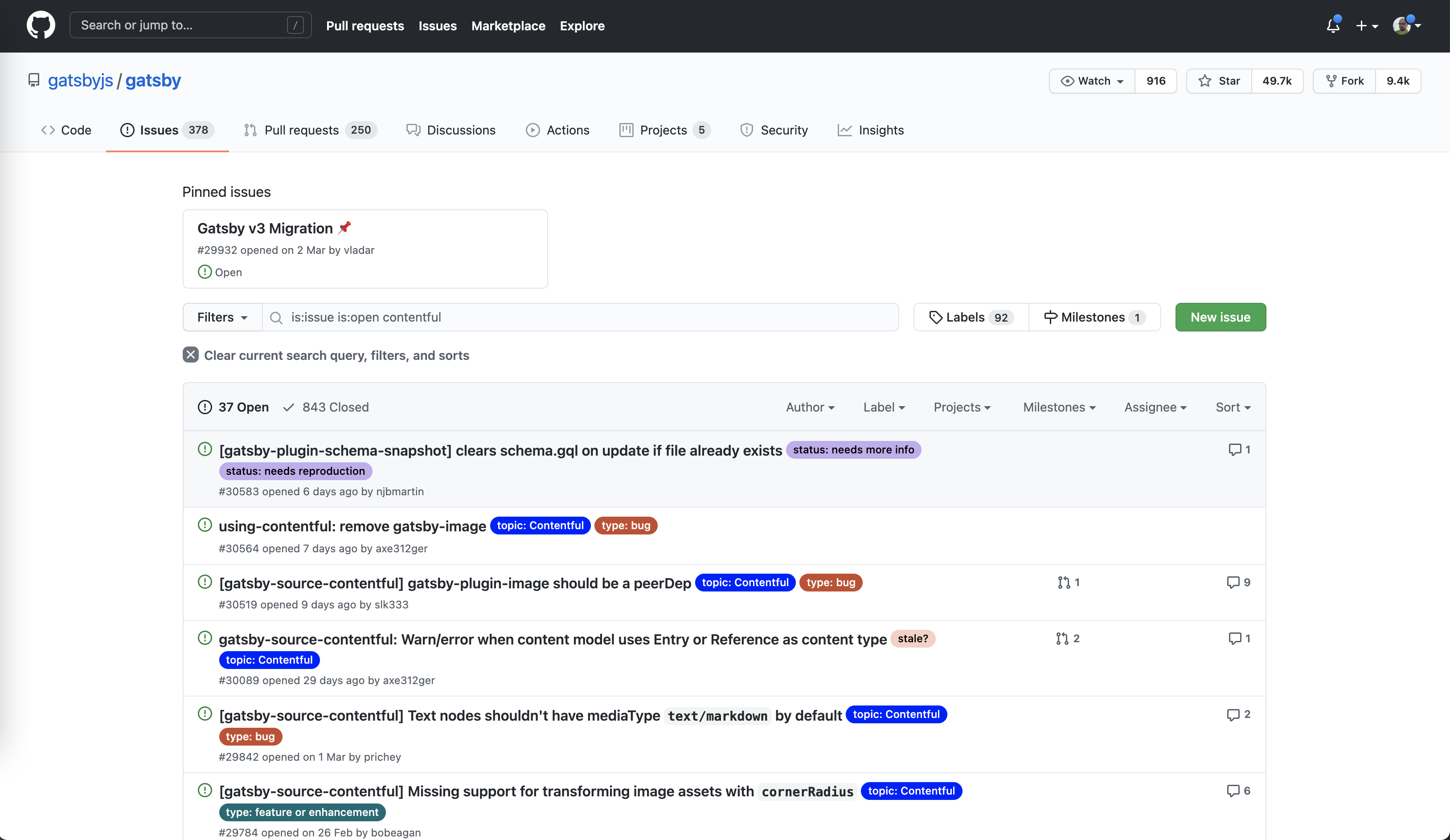Show the 843 Closed issues
The height and width of the screenshot is (840, 1450).
[326, 407]
